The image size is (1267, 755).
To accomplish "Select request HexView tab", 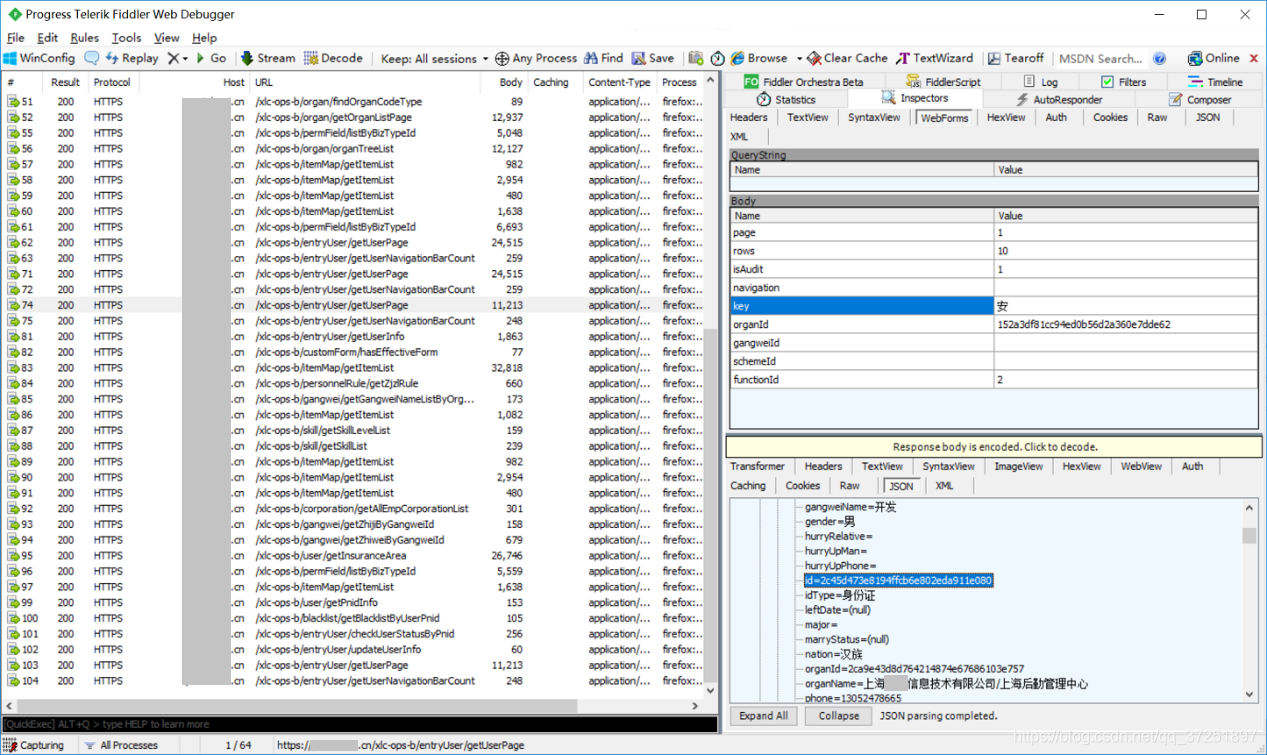I will pos(1006,118).
